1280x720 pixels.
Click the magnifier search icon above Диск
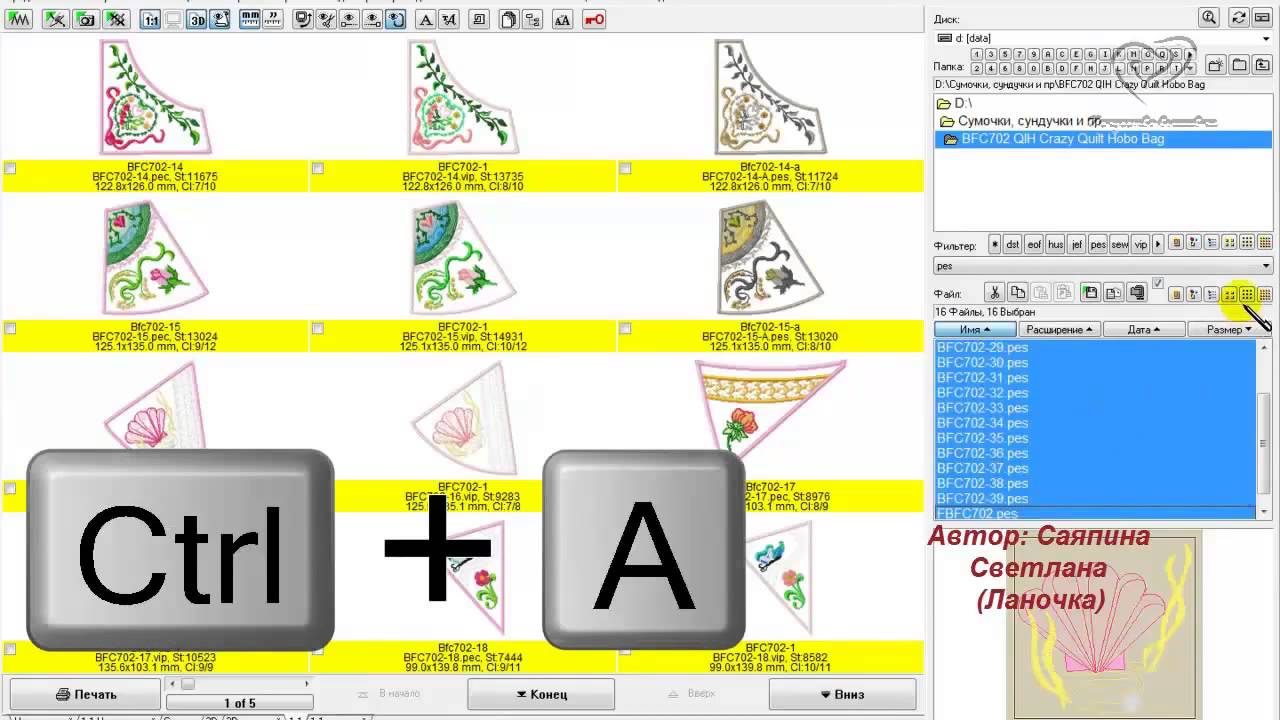click(x=1209, y=17)
